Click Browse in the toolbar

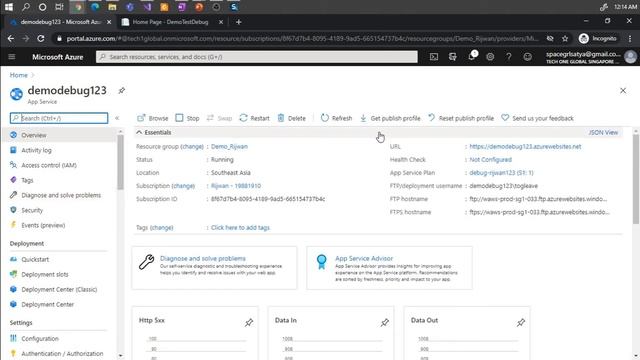153,118
